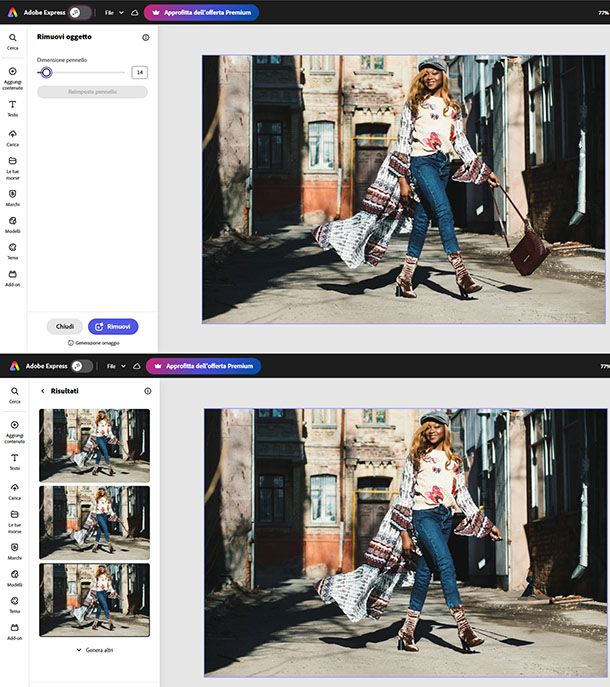Open Modelli beside the Risultati panel
The width and height of the screenshot is (610, 687).
[14, 578]
